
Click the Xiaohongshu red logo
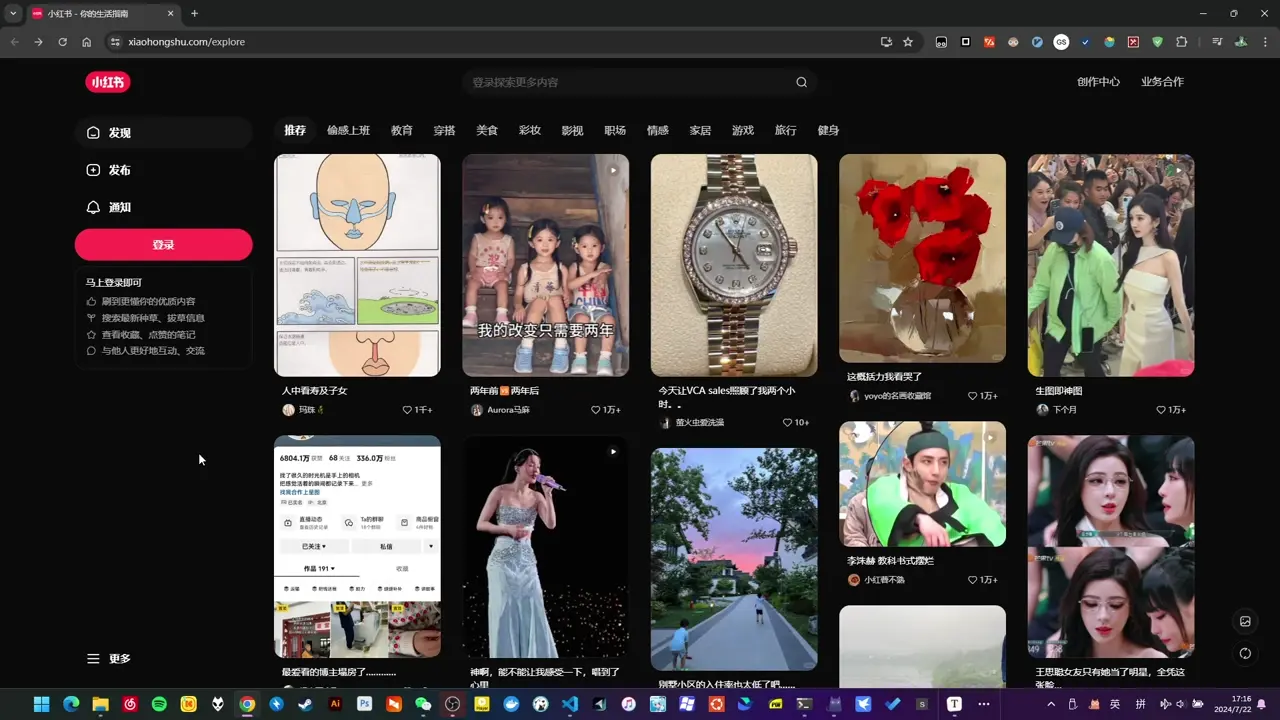click(108, 82)
